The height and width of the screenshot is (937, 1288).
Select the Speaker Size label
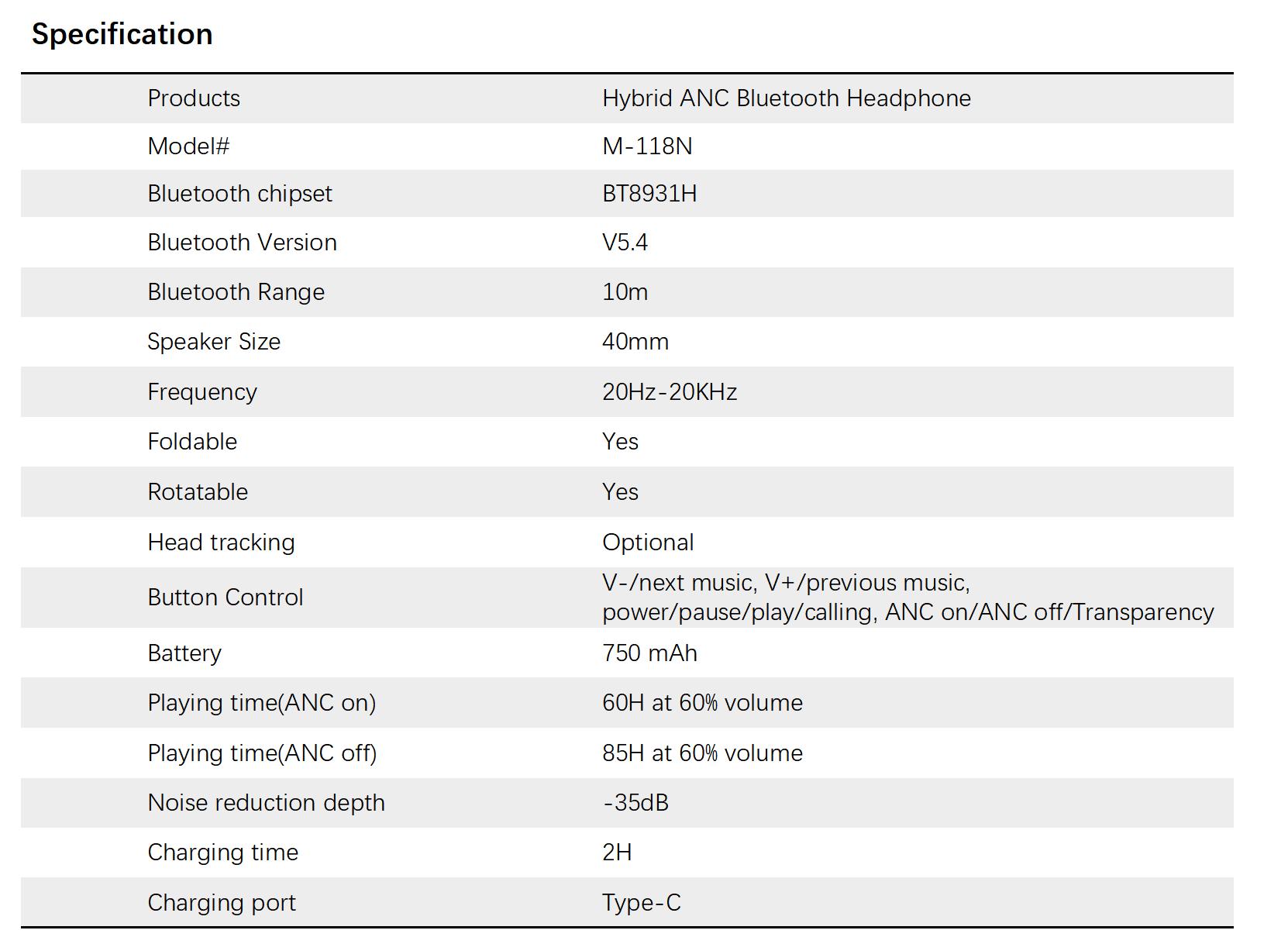click(214, 342)
